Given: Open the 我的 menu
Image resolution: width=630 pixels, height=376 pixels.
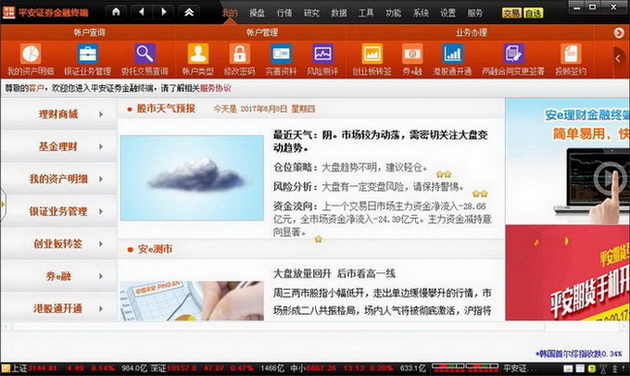Looking at the screenshot, I should click(230, 13).
